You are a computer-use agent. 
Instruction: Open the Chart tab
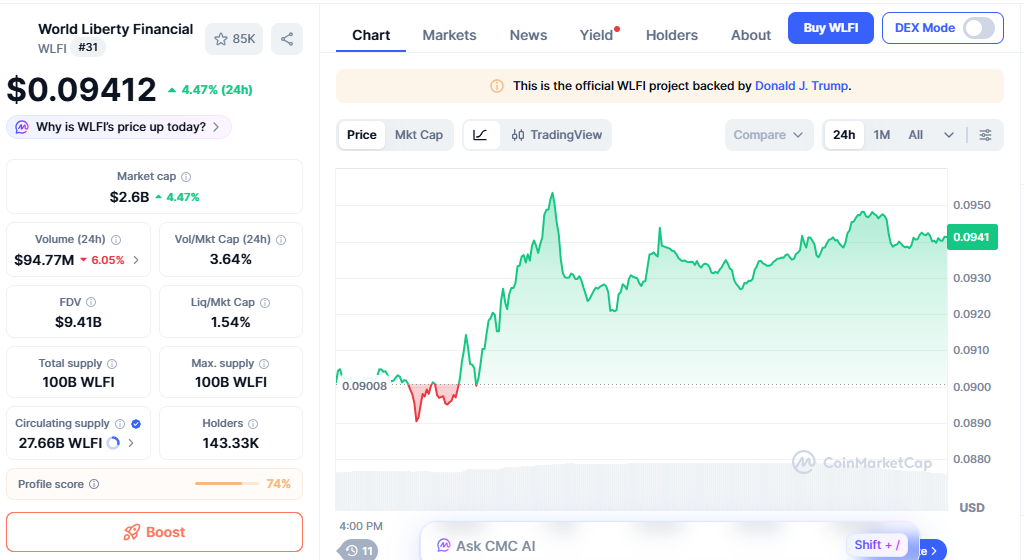tap(371, 35)
